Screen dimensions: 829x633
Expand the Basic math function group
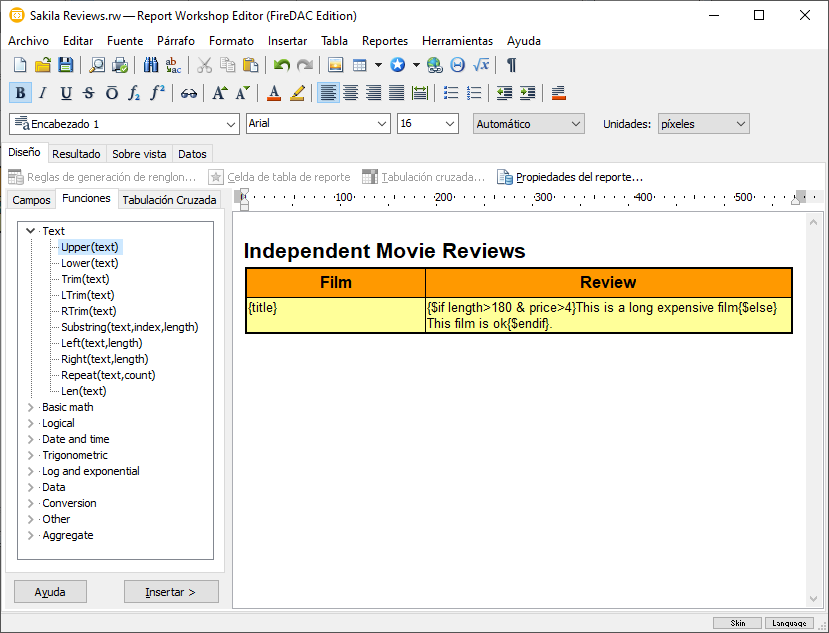click(x=31, y=407)
